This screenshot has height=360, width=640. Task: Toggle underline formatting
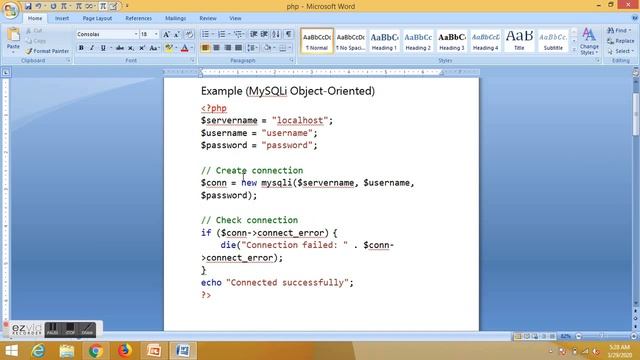click(103, 48)
